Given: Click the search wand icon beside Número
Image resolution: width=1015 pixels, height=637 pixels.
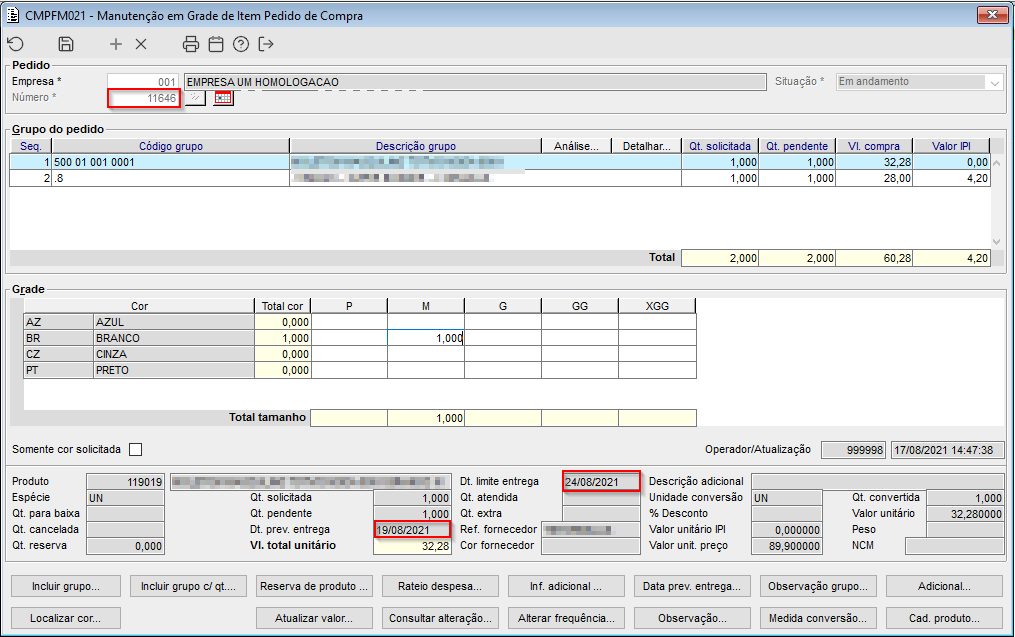Looking at the screenshot, I should (x=195, y=98).
